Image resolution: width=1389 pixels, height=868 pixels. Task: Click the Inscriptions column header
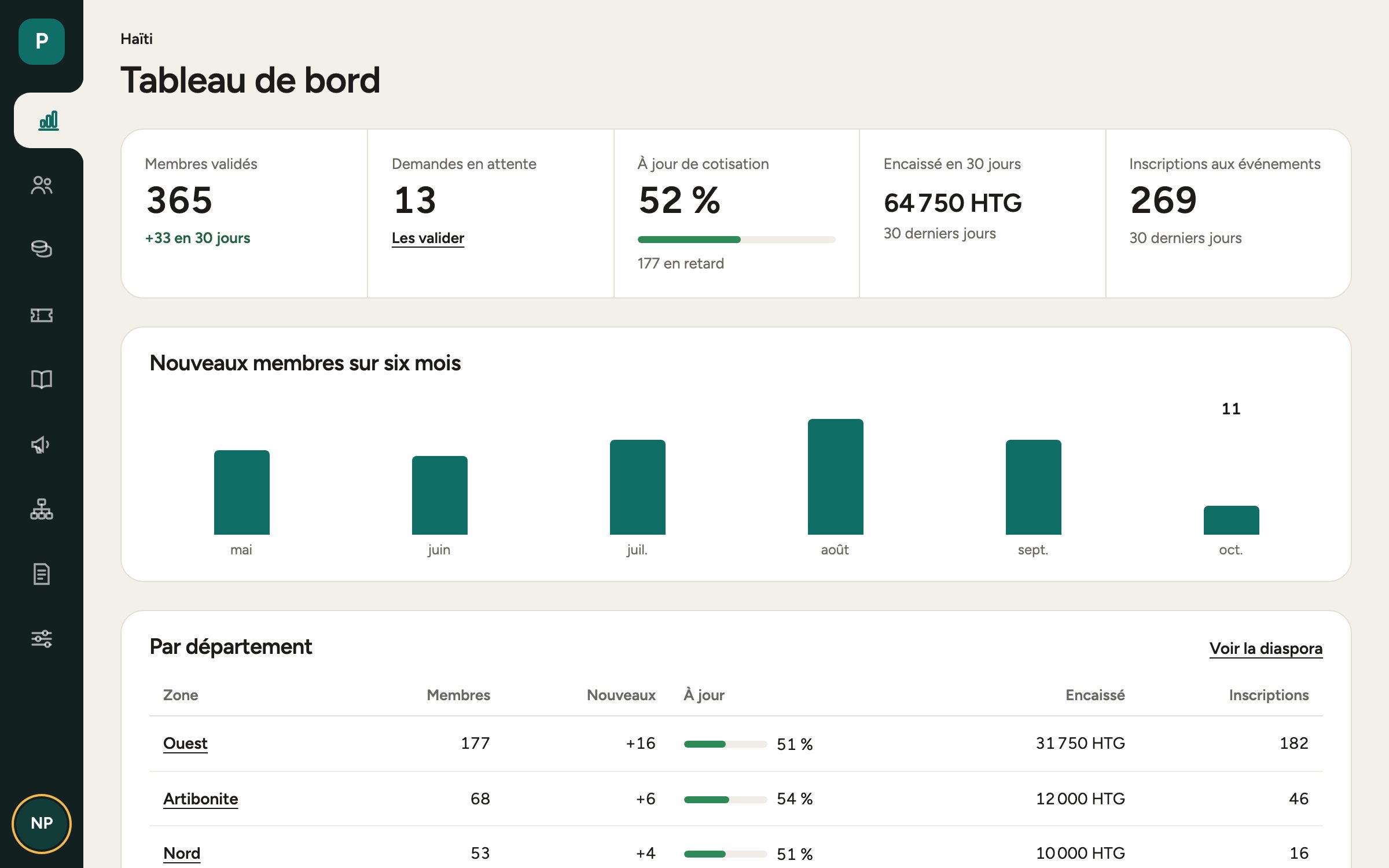[x=1269, y=695]
